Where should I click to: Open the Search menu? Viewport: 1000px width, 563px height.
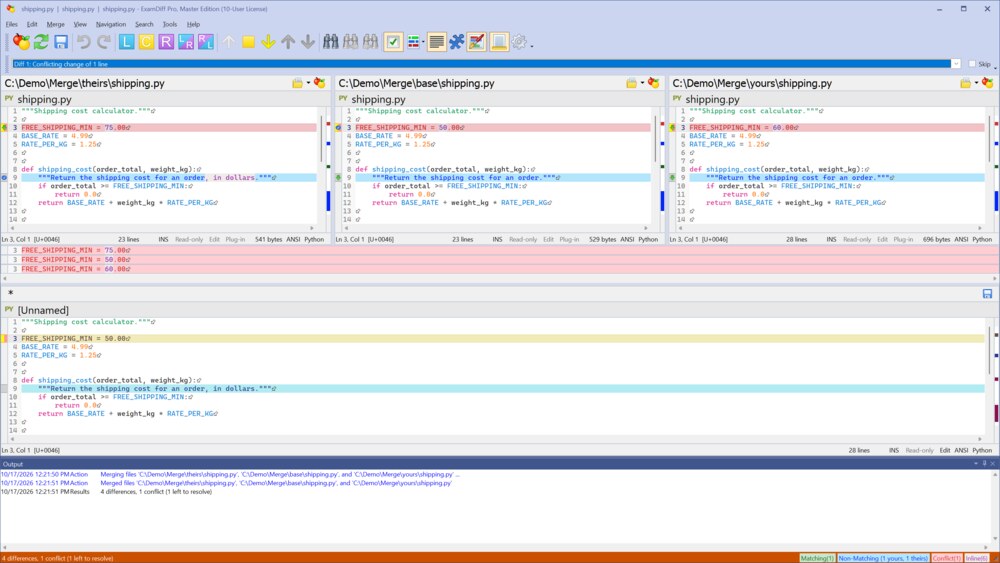pyautogui.click(x=144, y=24)
